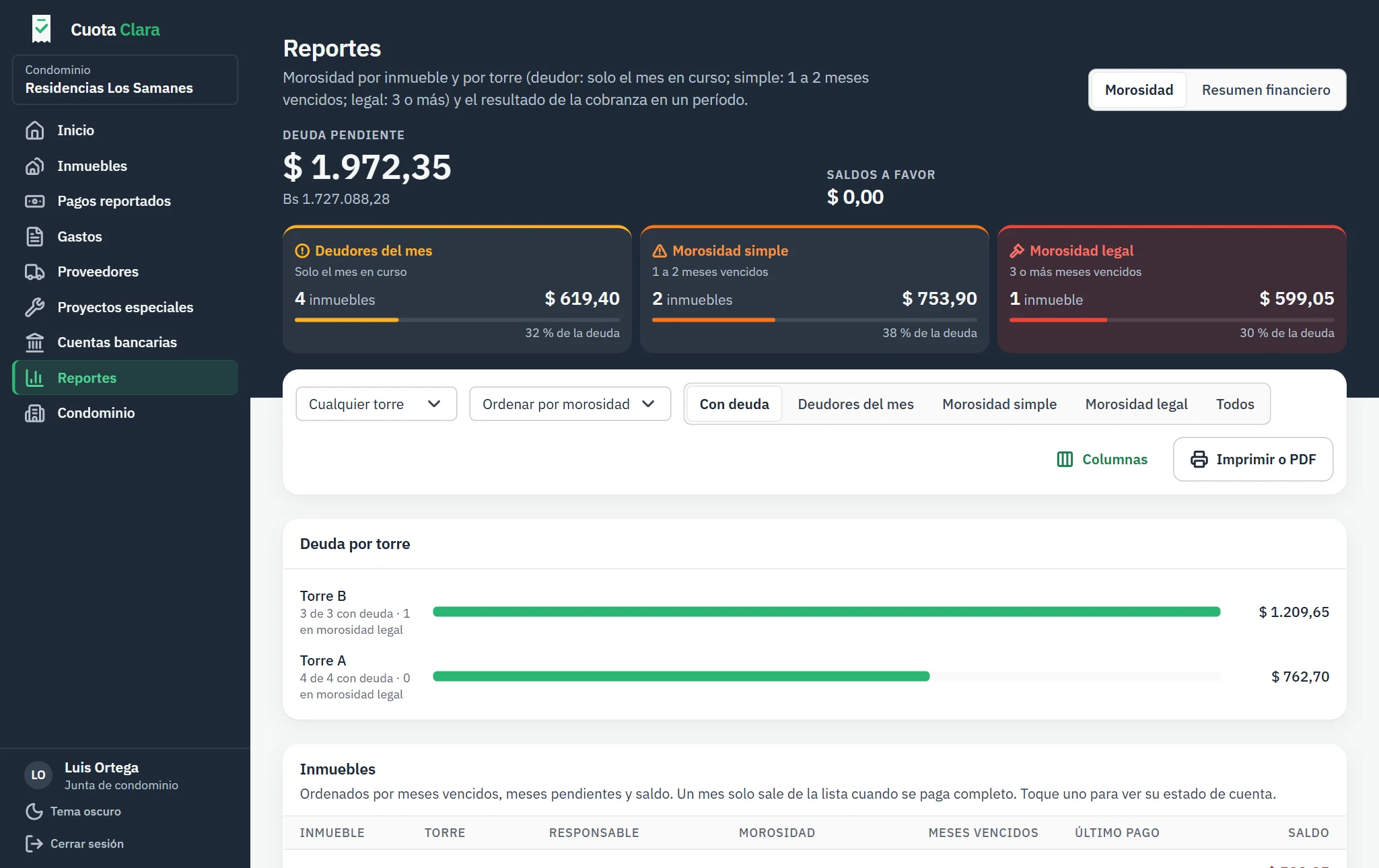Viewport: 1379px width, 868px height.
Task: Click the Cuota Clara logo
Action: pyautogui.click(x=42, y=30)
